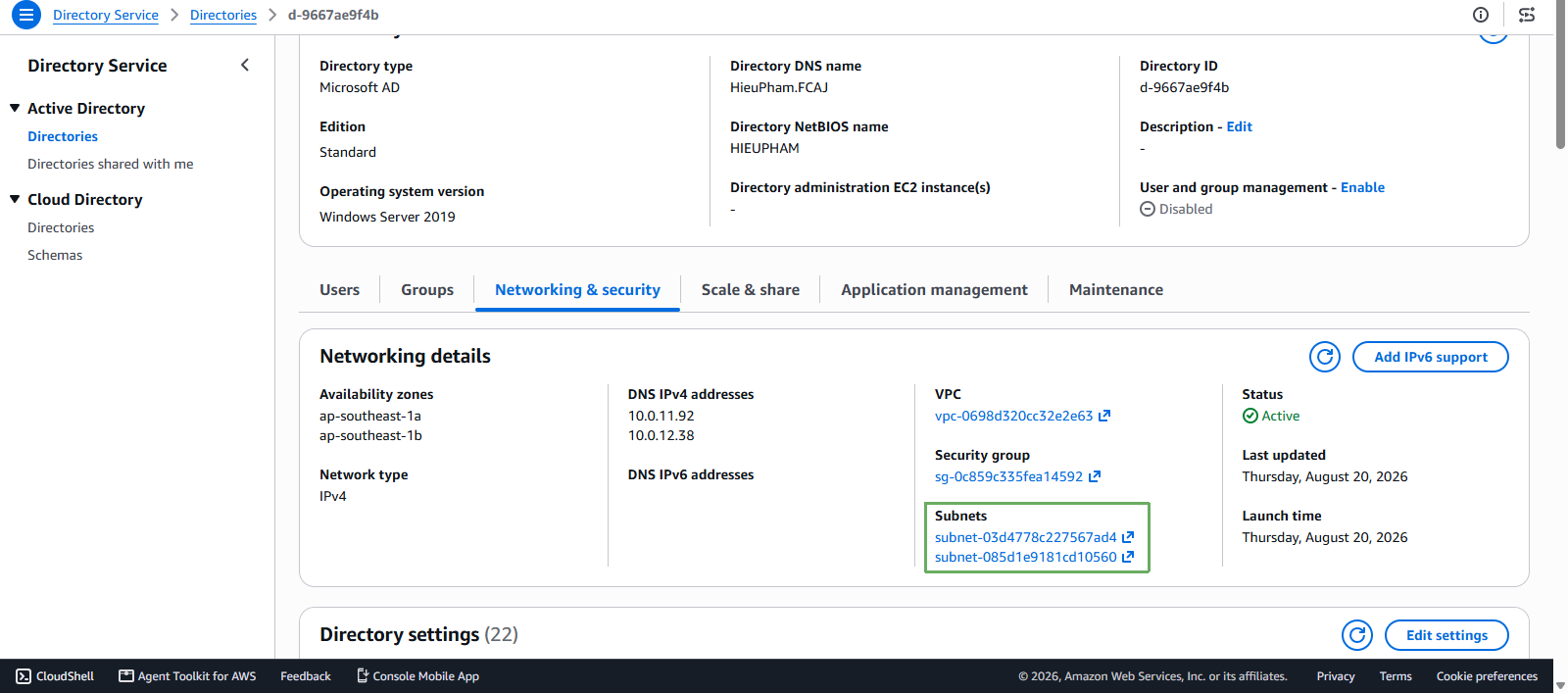Click external icon for subnet-085d1e9181cd10560
Viewport: 1568px width, 693px height.
click(x=1128, y=557)
